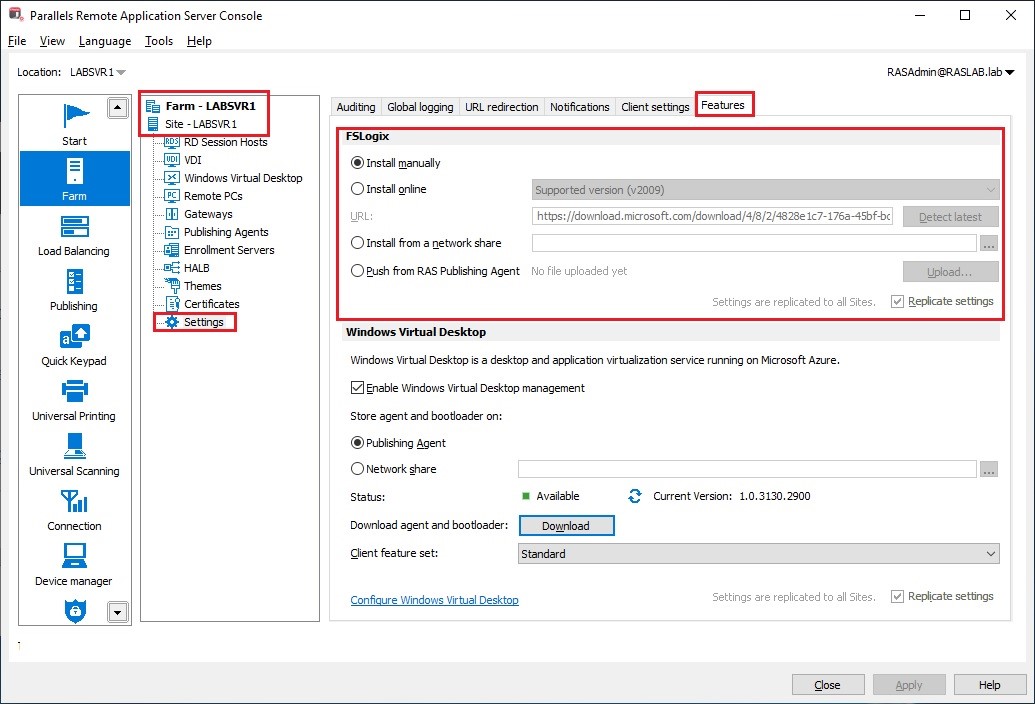Screen dimensions: 1035x704
Task: Open the Language menu
Action: [105, 41]
